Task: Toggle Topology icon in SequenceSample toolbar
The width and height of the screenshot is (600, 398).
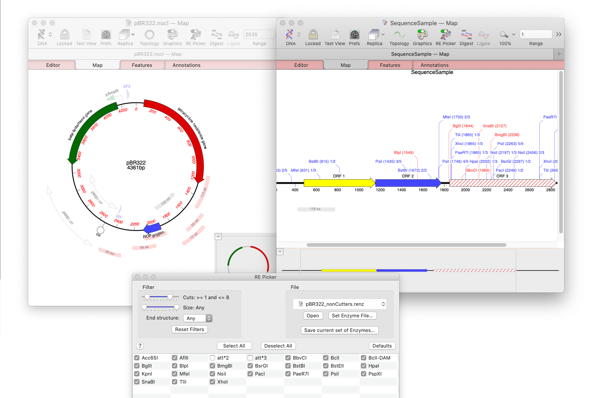Action: point(399,35)
